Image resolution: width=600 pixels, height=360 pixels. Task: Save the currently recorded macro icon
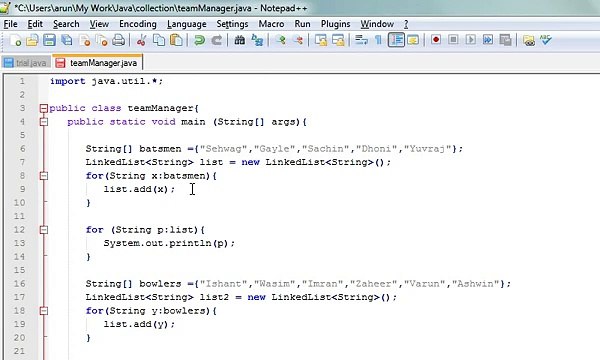click(x=505, y=40)
